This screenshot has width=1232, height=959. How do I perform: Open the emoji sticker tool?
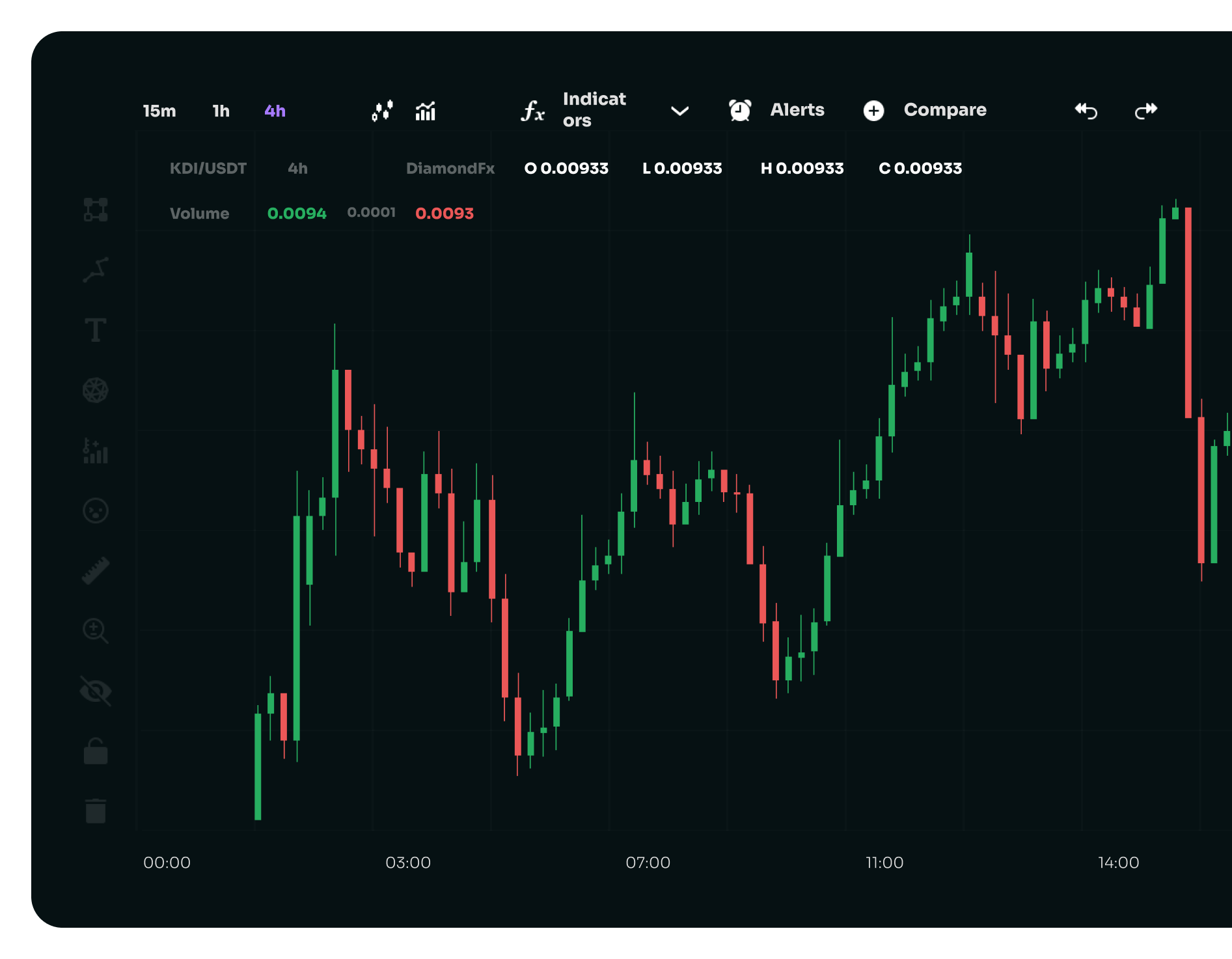point(96,510)
